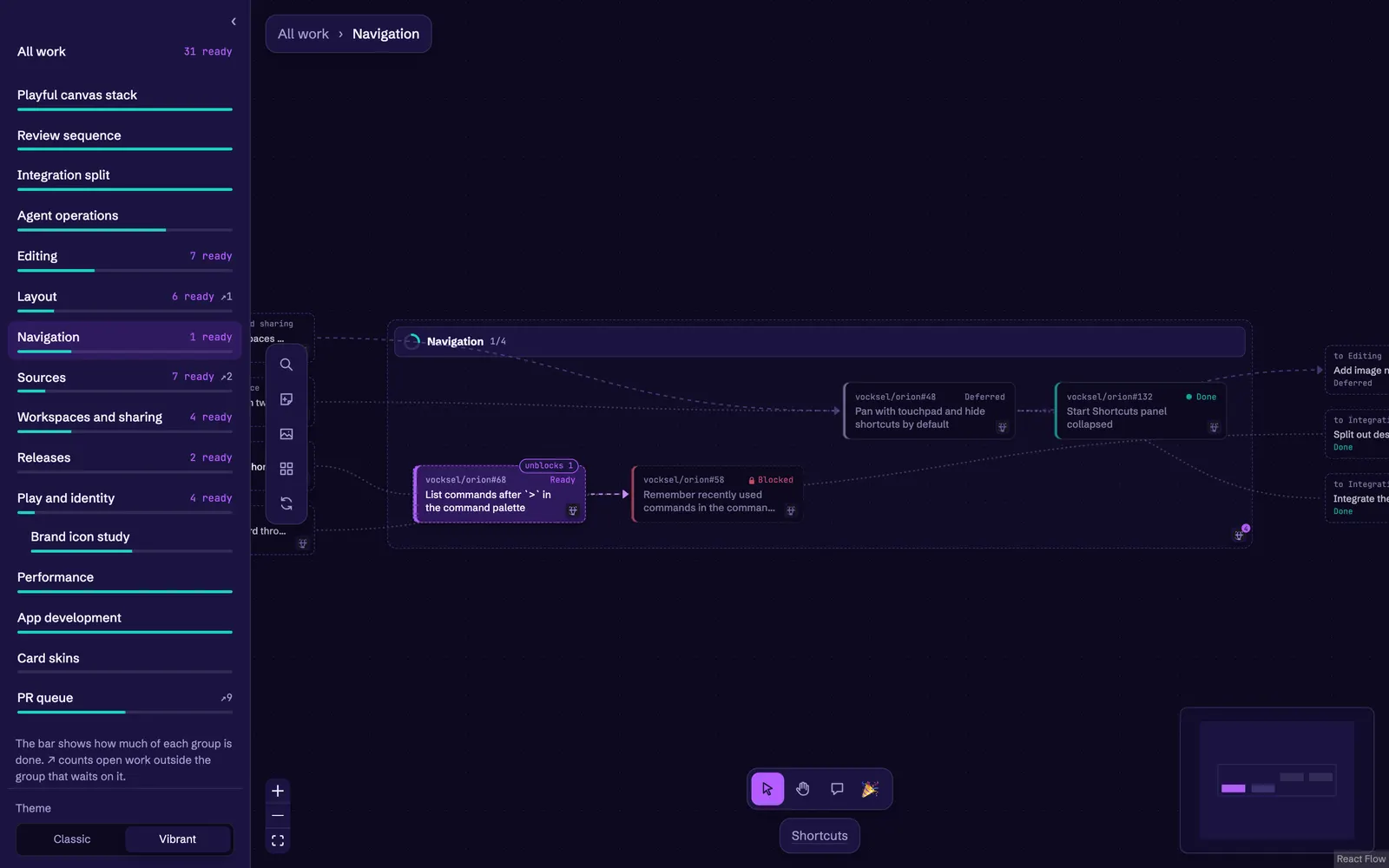Click the refresh sync icon

[x=286, y=503]
